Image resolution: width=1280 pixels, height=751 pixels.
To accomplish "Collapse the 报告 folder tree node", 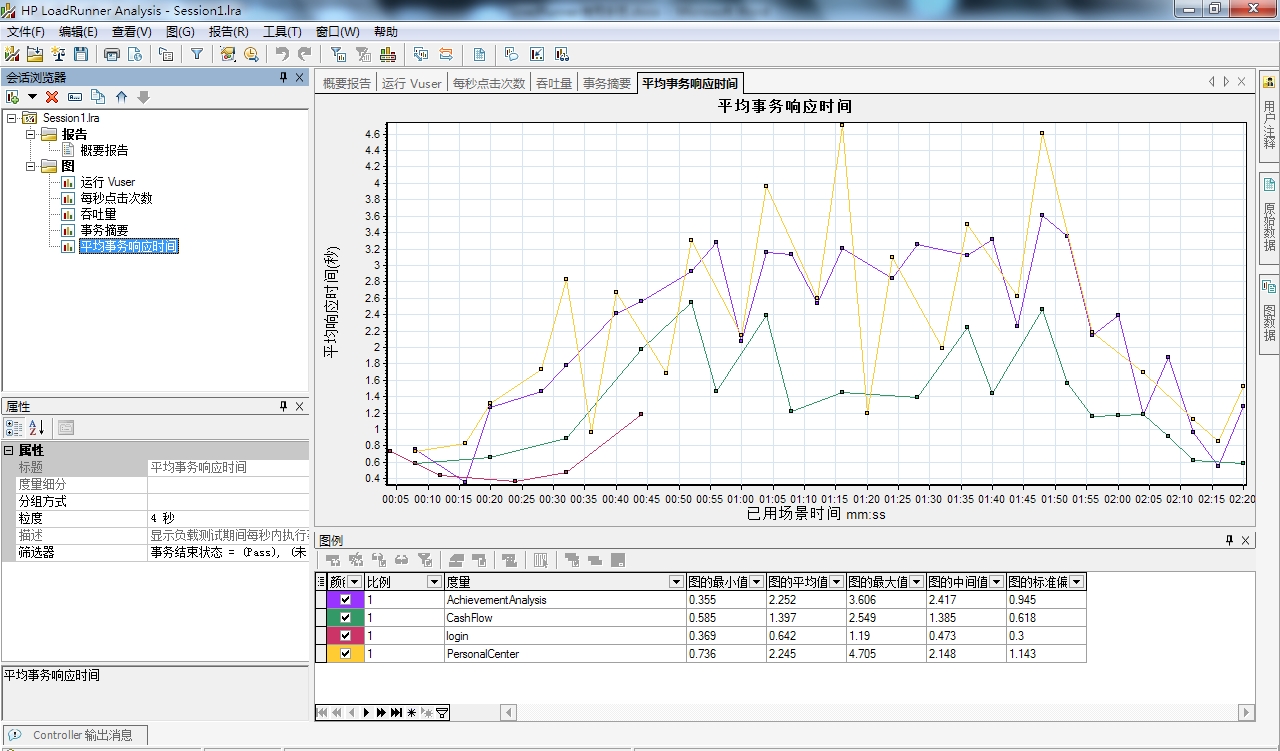I will pyautogui.click(x=30, y=134).
